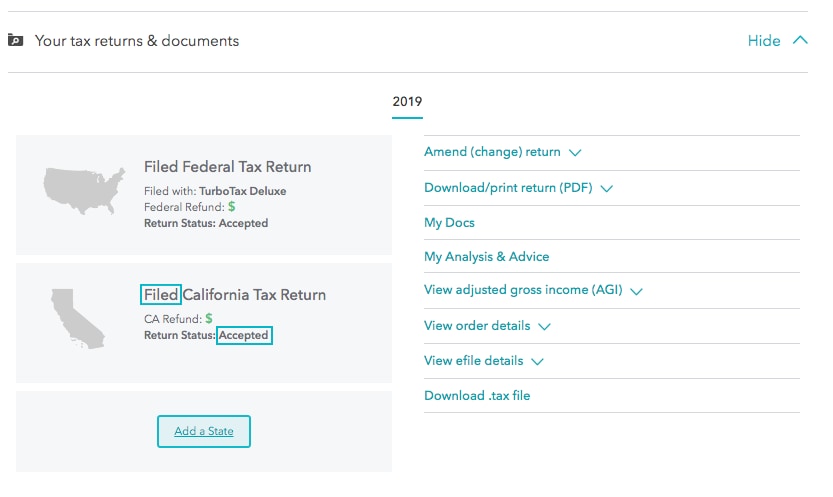Expand Amend (change) return option
This screenshot has width=833, height=497.
tap(575, 153)
